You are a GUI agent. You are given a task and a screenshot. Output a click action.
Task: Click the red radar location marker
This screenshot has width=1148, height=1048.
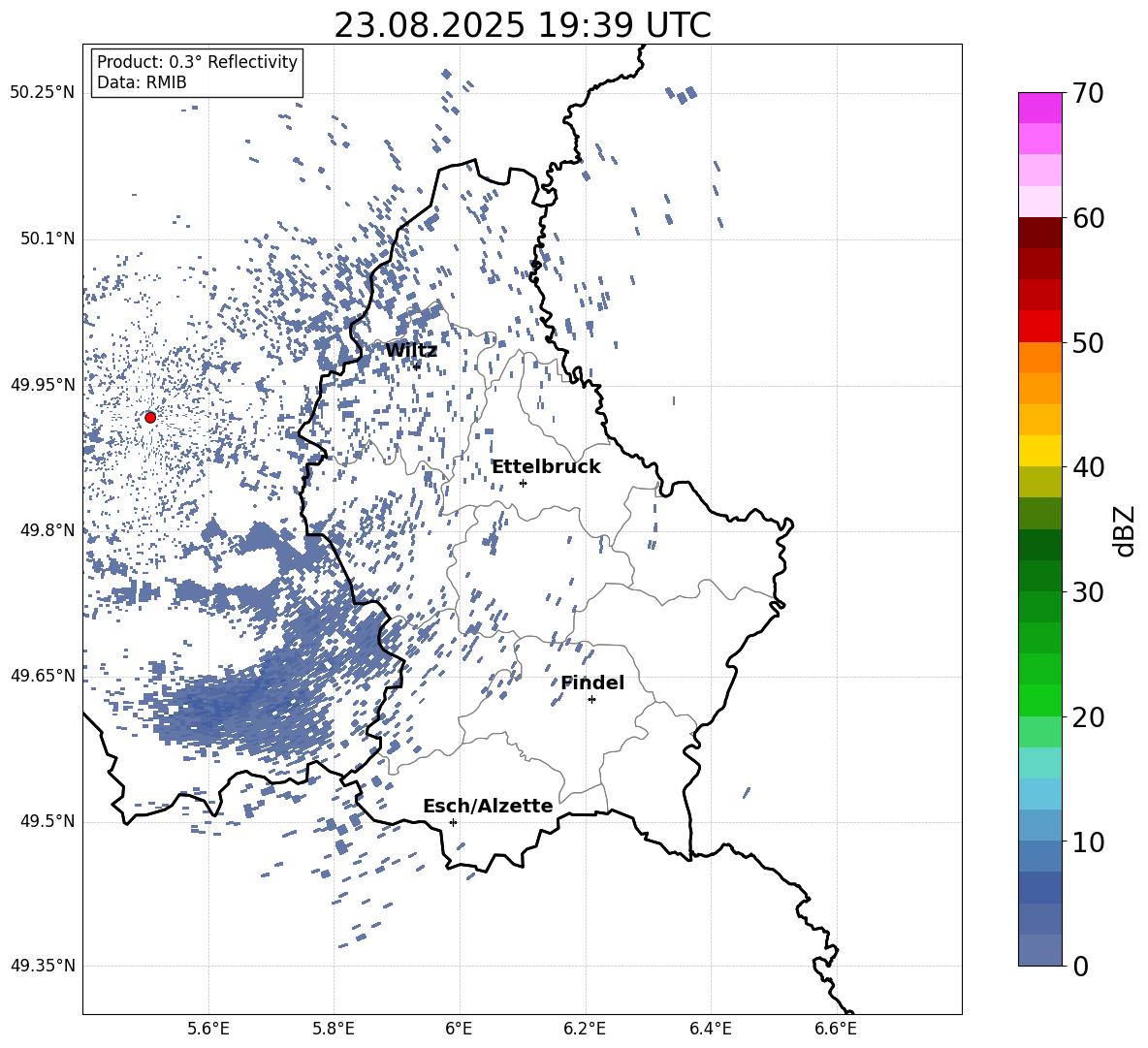click(x=150, y=418)
